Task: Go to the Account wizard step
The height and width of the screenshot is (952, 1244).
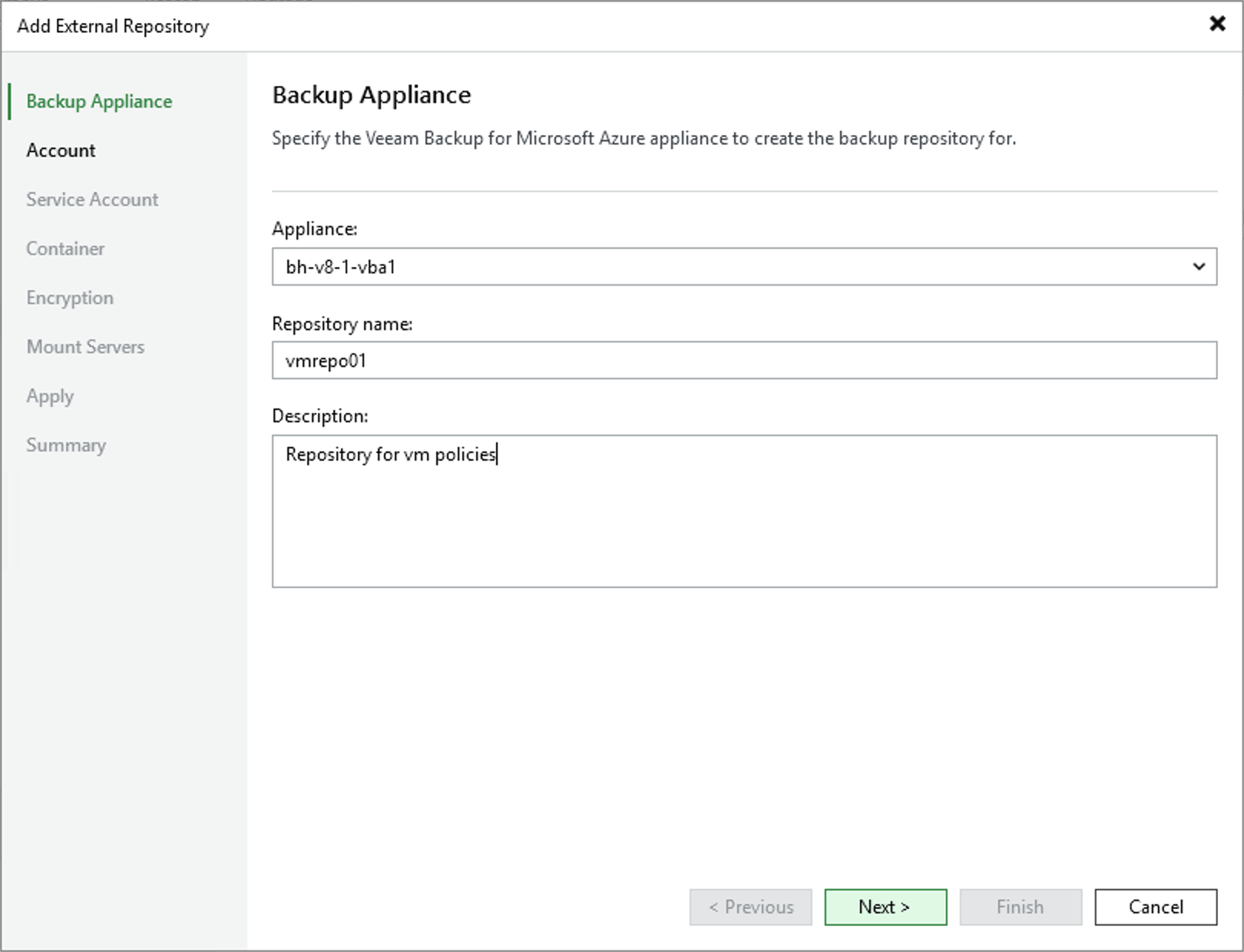Action: click(61, 150)
